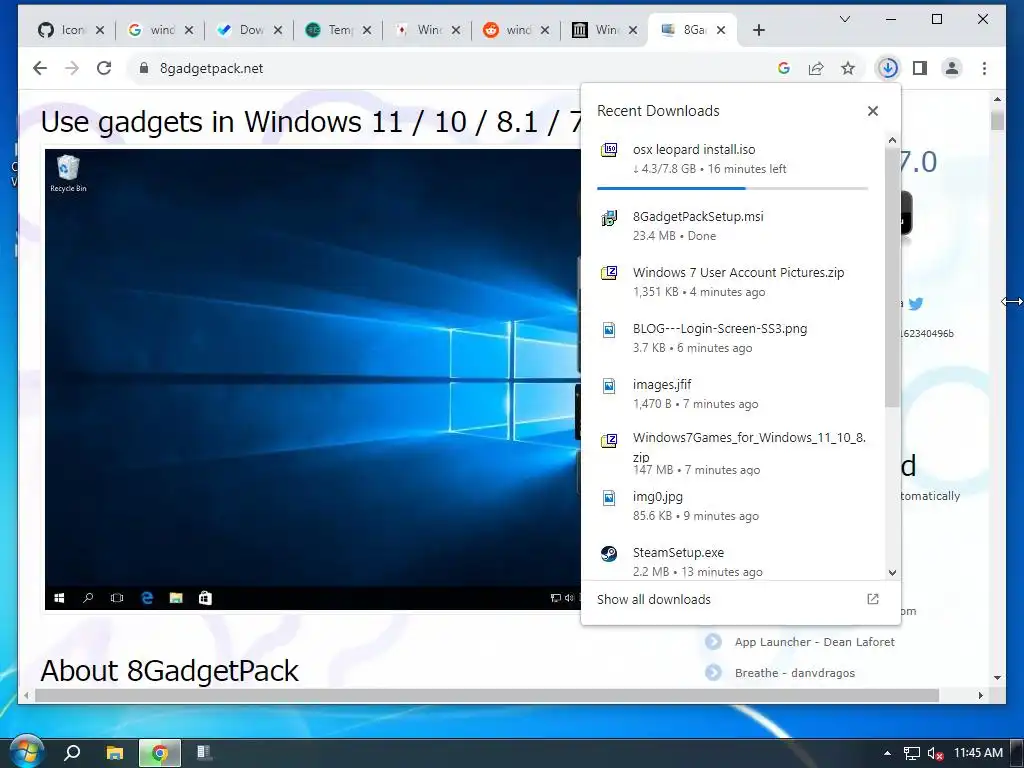Click the iso download progress bar
The width and height of the screenshot is (1024, 768).
(x=732, y=189)
